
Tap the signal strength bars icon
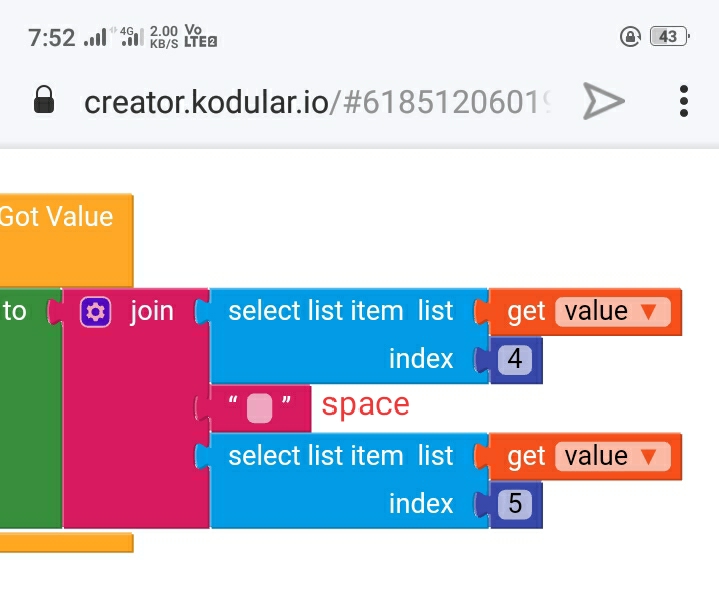point(95,37)
